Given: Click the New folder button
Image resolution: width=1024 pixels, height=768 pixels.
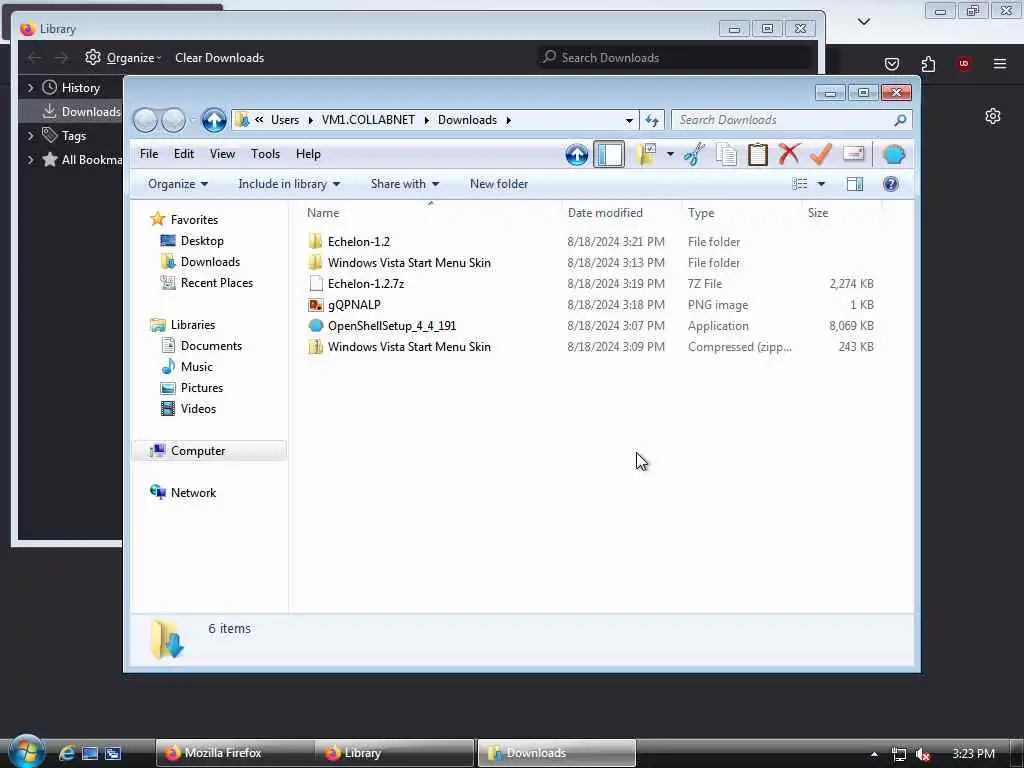Looking at the screenshot, I should coord(499,184).
